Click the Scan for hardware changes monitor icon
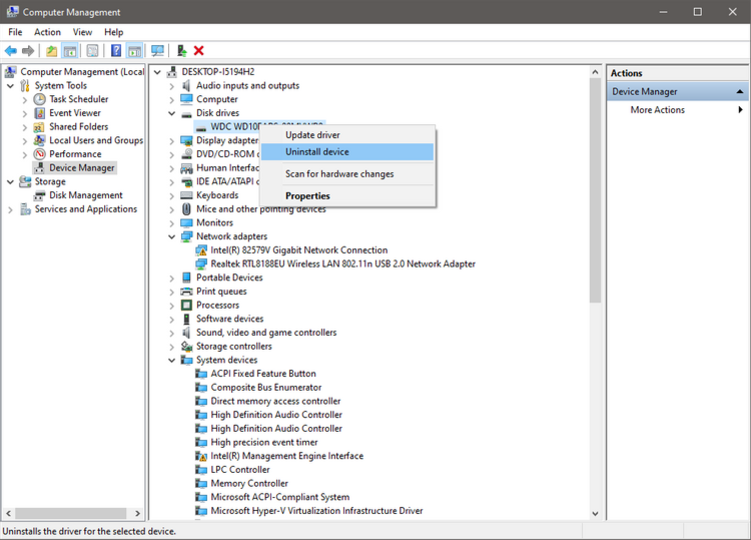The width and height of the screenshot is (751, 540). coord(157,50)
